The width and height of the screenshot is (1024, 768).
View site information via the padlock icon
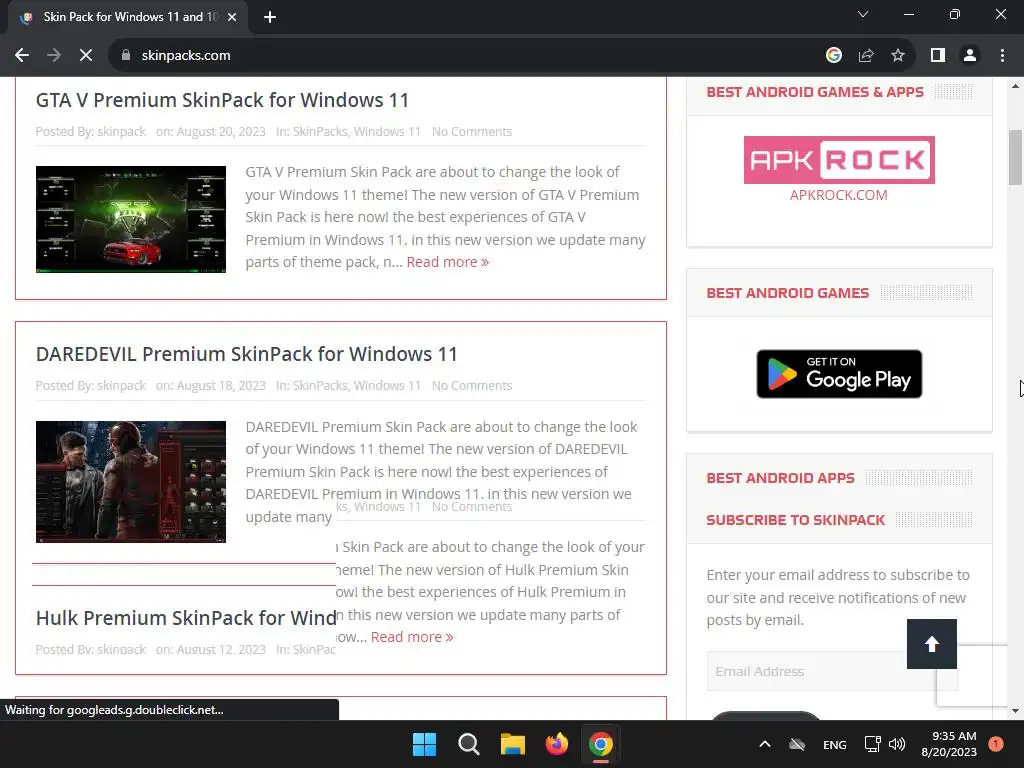point(126,56)
